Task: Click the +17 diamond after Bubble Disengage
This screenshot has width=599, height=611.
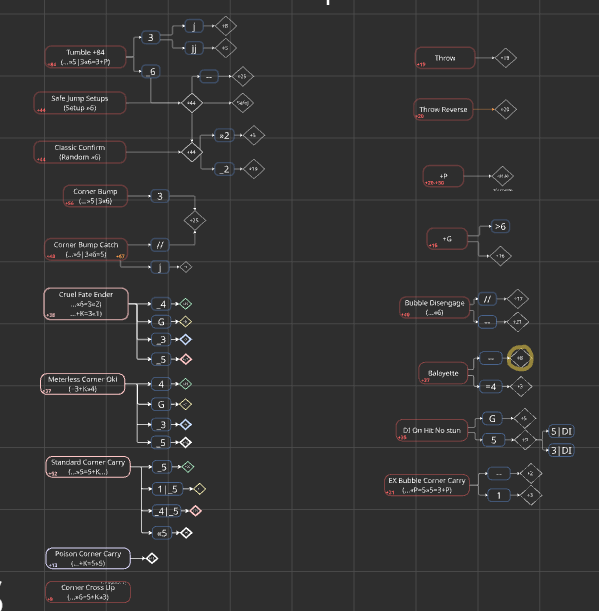Action: pyautogui.click(x=518, y=299)
